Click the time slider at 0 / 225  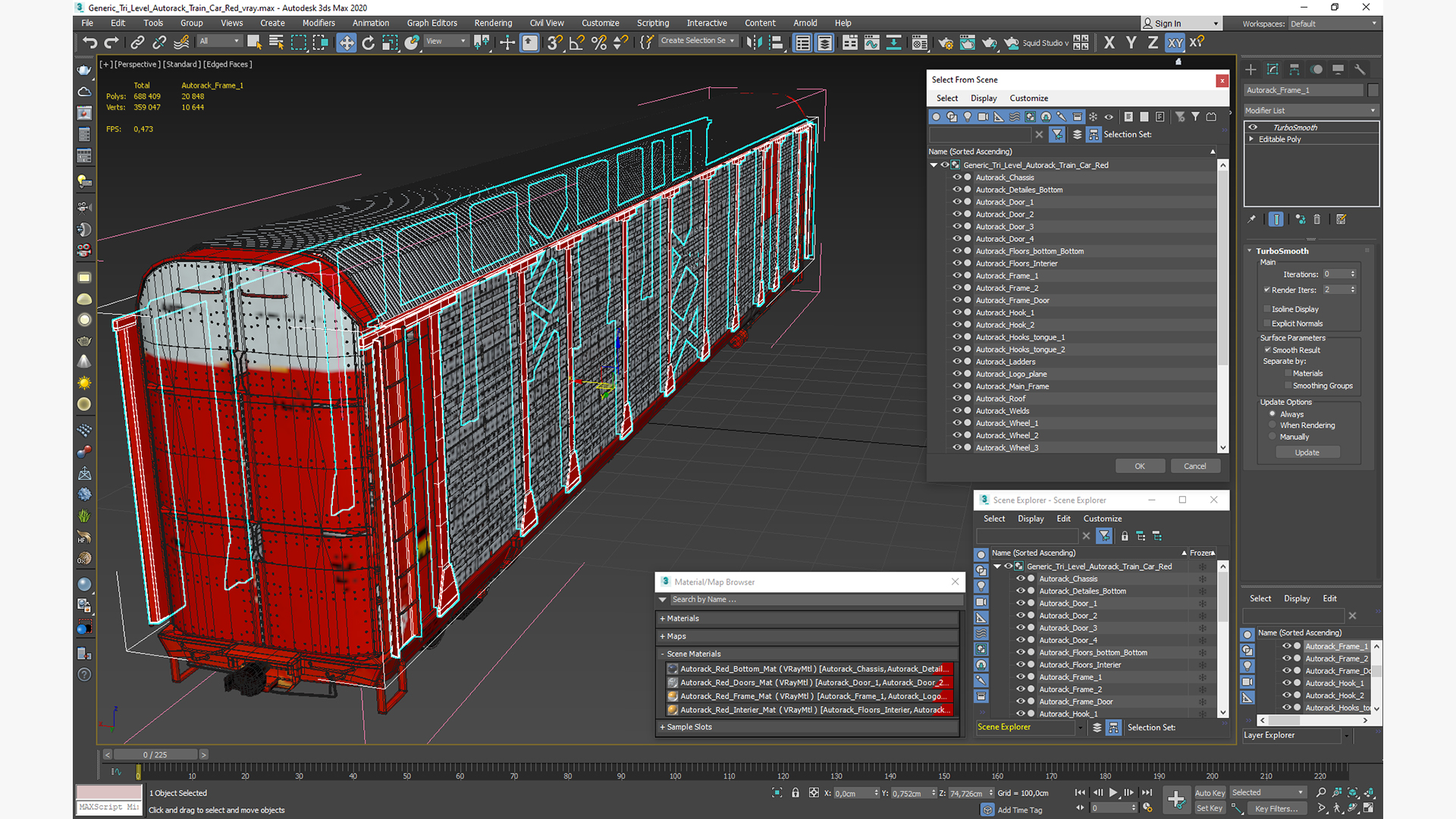tap(155, 755)
